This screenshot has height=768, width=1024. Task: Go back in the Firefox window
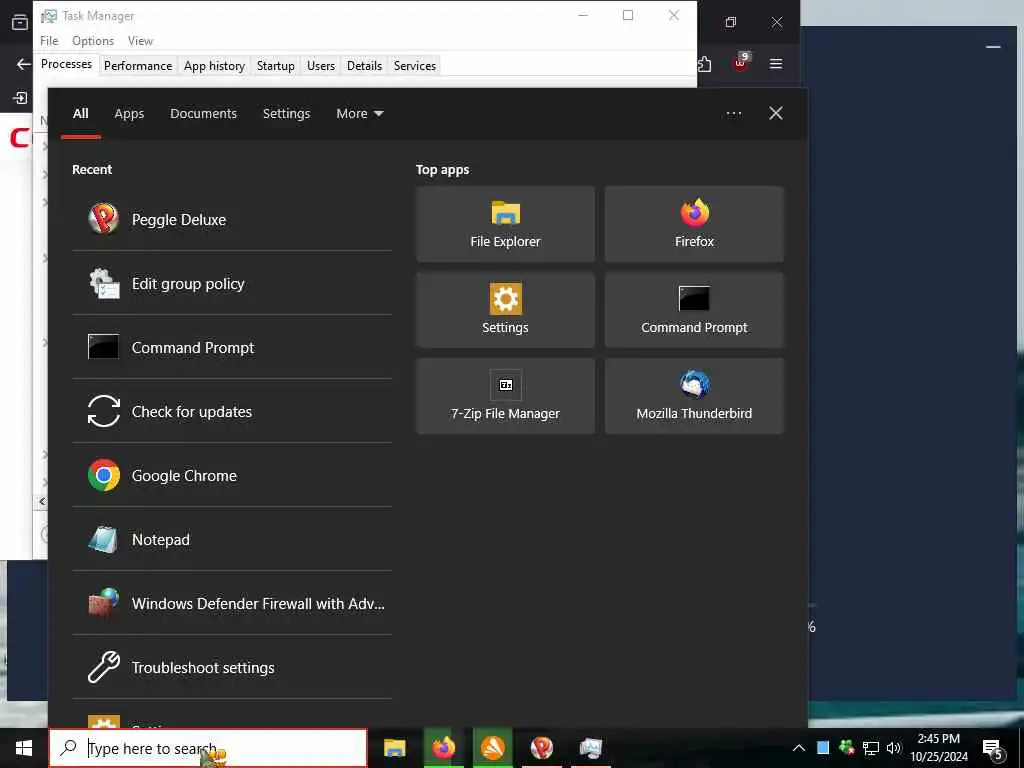coord(24,64)
